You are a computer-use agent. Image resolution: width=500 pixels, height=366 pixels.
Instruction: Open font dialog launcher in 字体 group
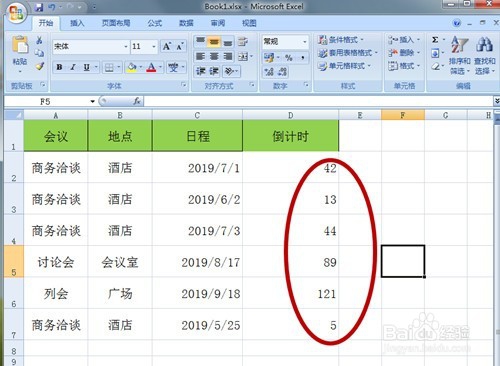coord(183,85)
